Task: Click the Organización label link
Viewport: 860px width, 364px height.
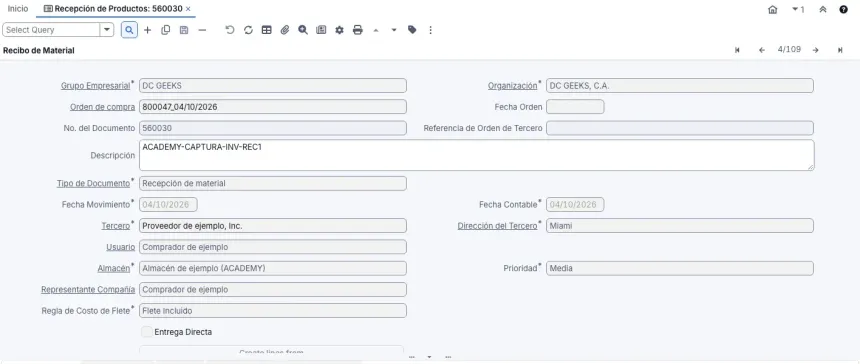Action: 513,86
